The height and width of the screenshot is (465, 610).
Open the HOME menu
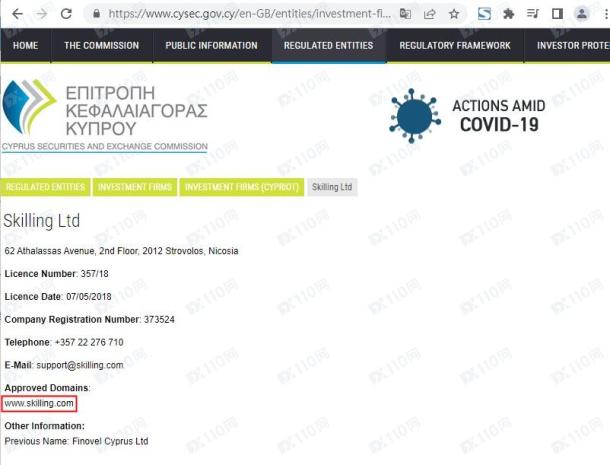tap(26, 46)
